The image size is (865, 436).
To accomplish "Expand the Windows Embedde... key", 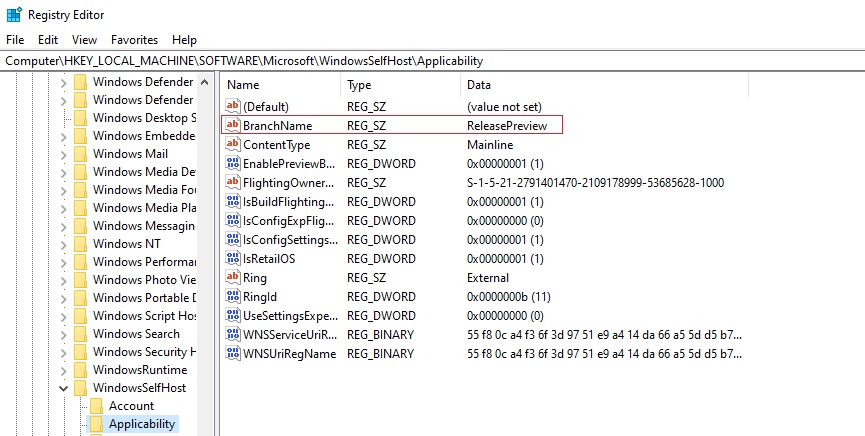I will [63, 136].
